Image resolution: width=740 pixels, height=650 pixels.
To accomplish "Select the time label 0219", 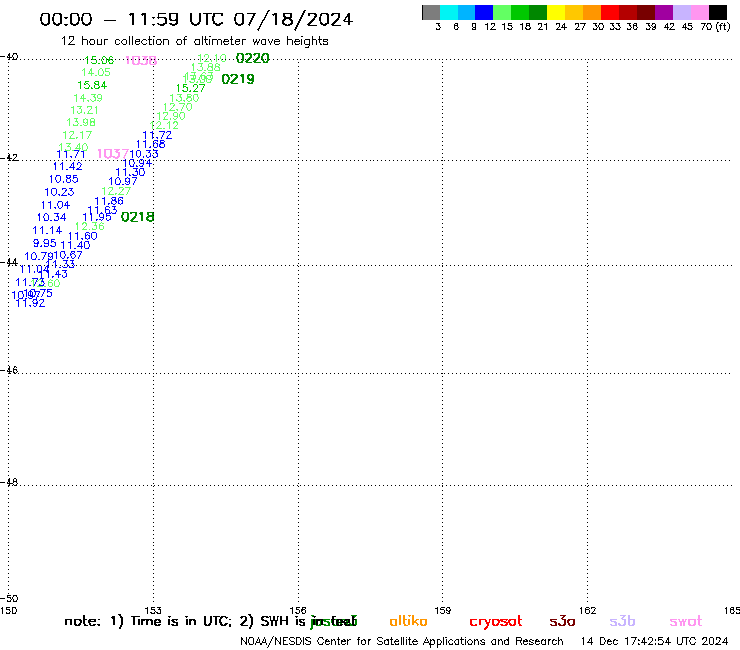I will [x=238, y=79].
